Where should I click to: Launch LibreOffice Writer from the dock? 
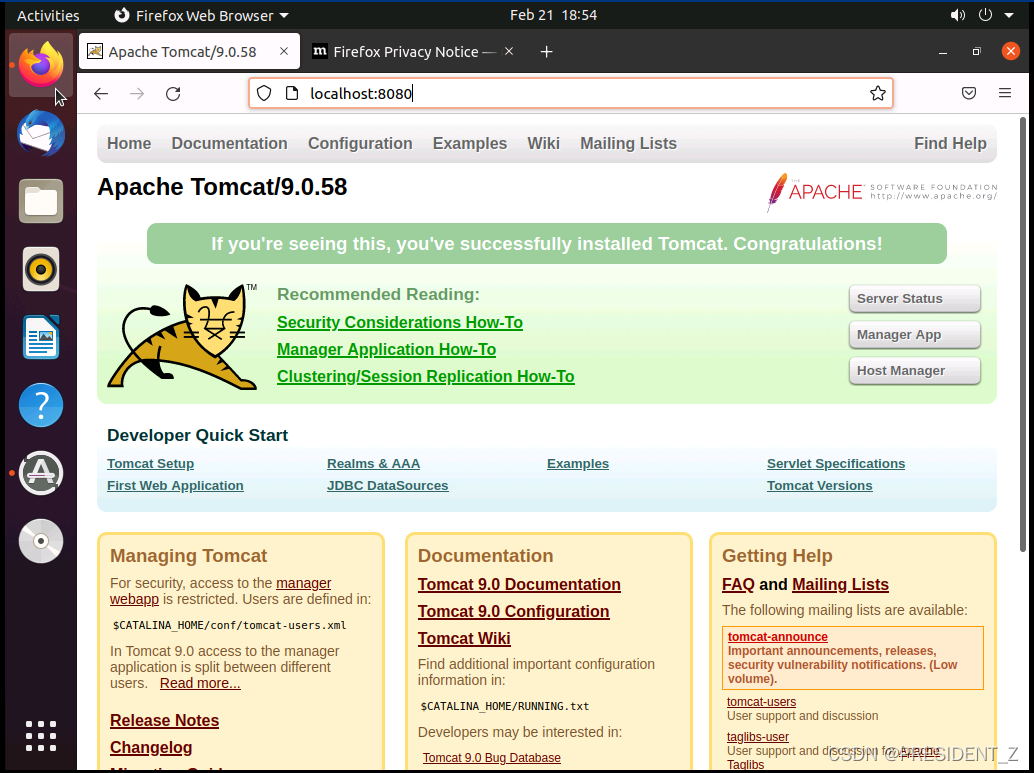pos(41,337)
